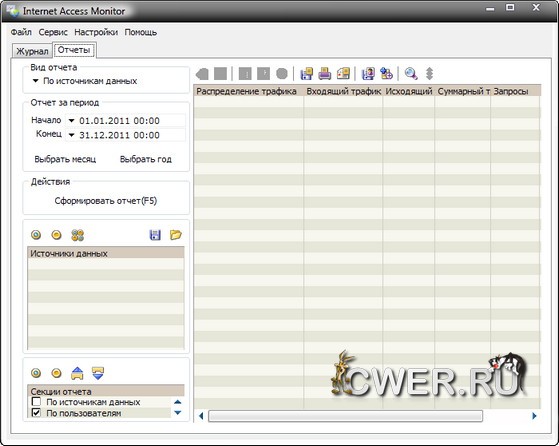Click the 'Источники данных' list header
This screenshot has height=446, width=559.
pyautogui.click(x=106, y=253)
